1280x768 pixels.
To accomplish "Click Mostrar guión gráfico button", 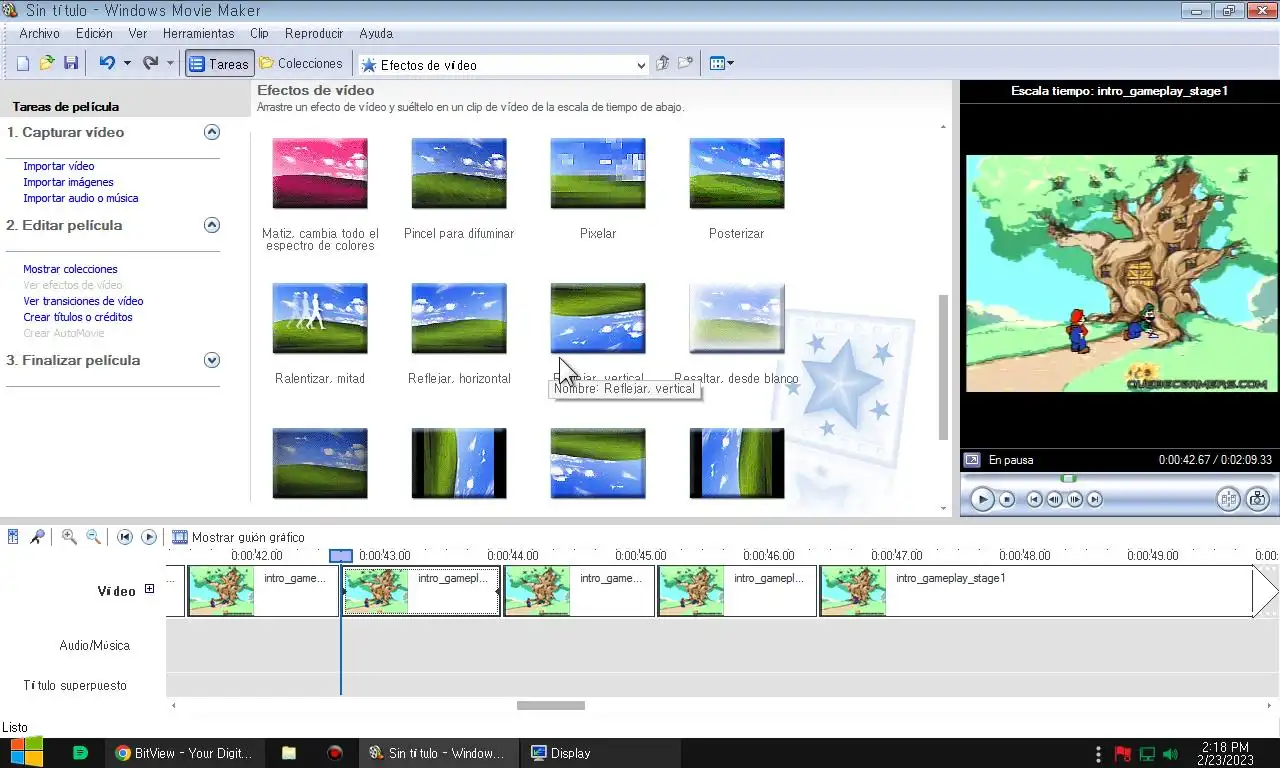I will pos(238,537).
